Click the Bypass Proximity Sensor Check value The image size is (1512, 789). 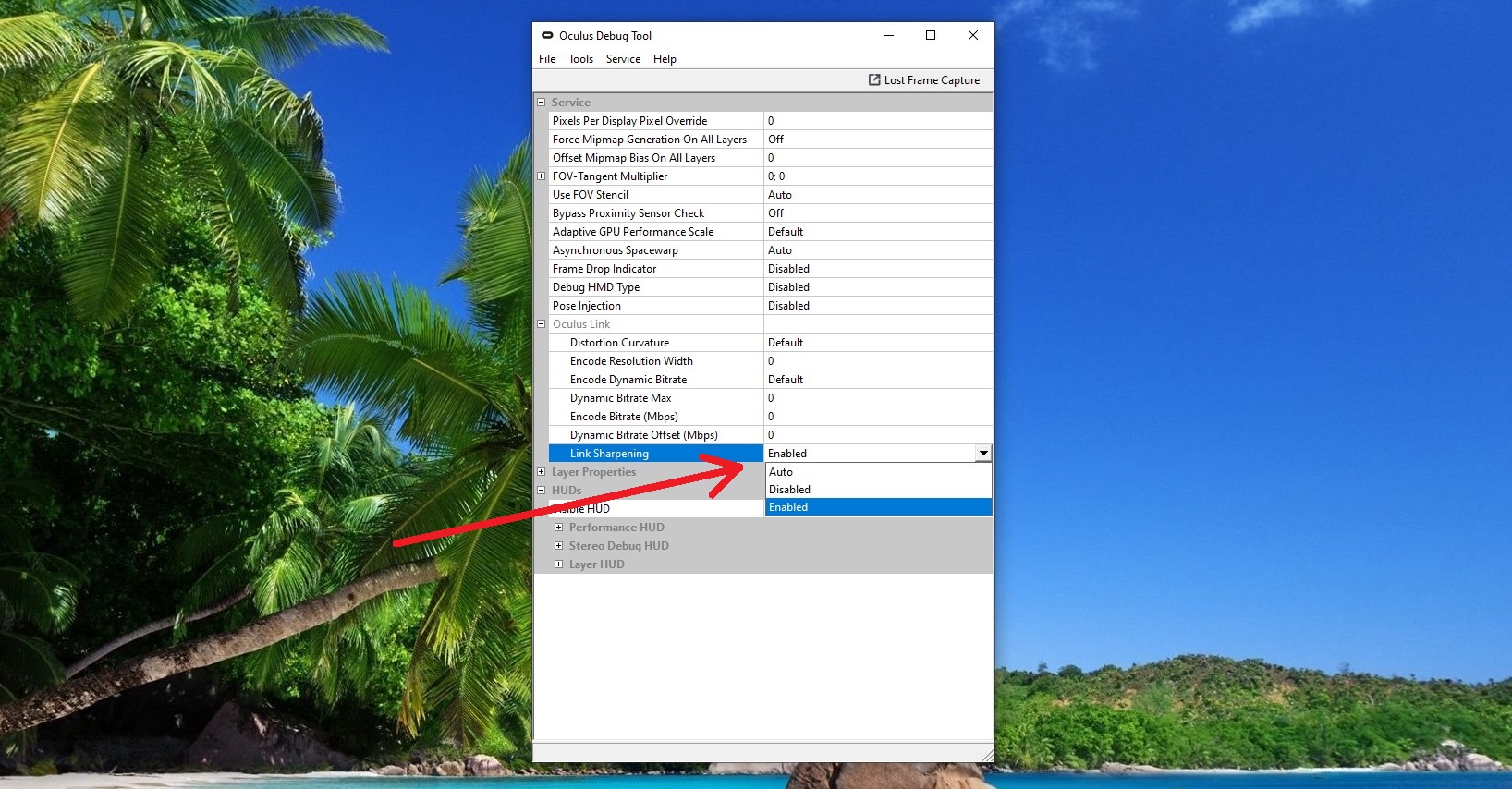(878, 213)
